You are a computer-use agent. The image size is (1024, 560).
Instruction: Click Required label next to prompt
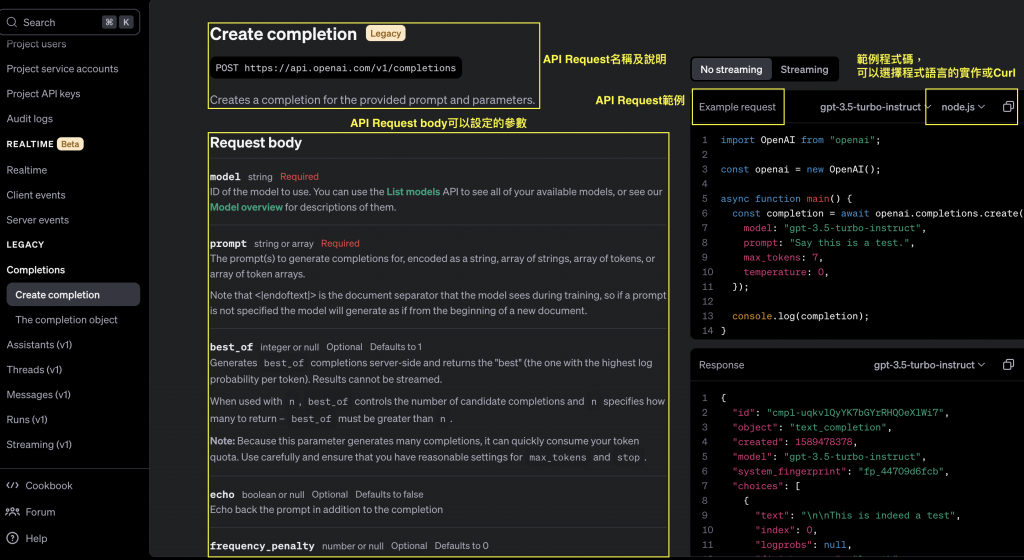point(340,243)
